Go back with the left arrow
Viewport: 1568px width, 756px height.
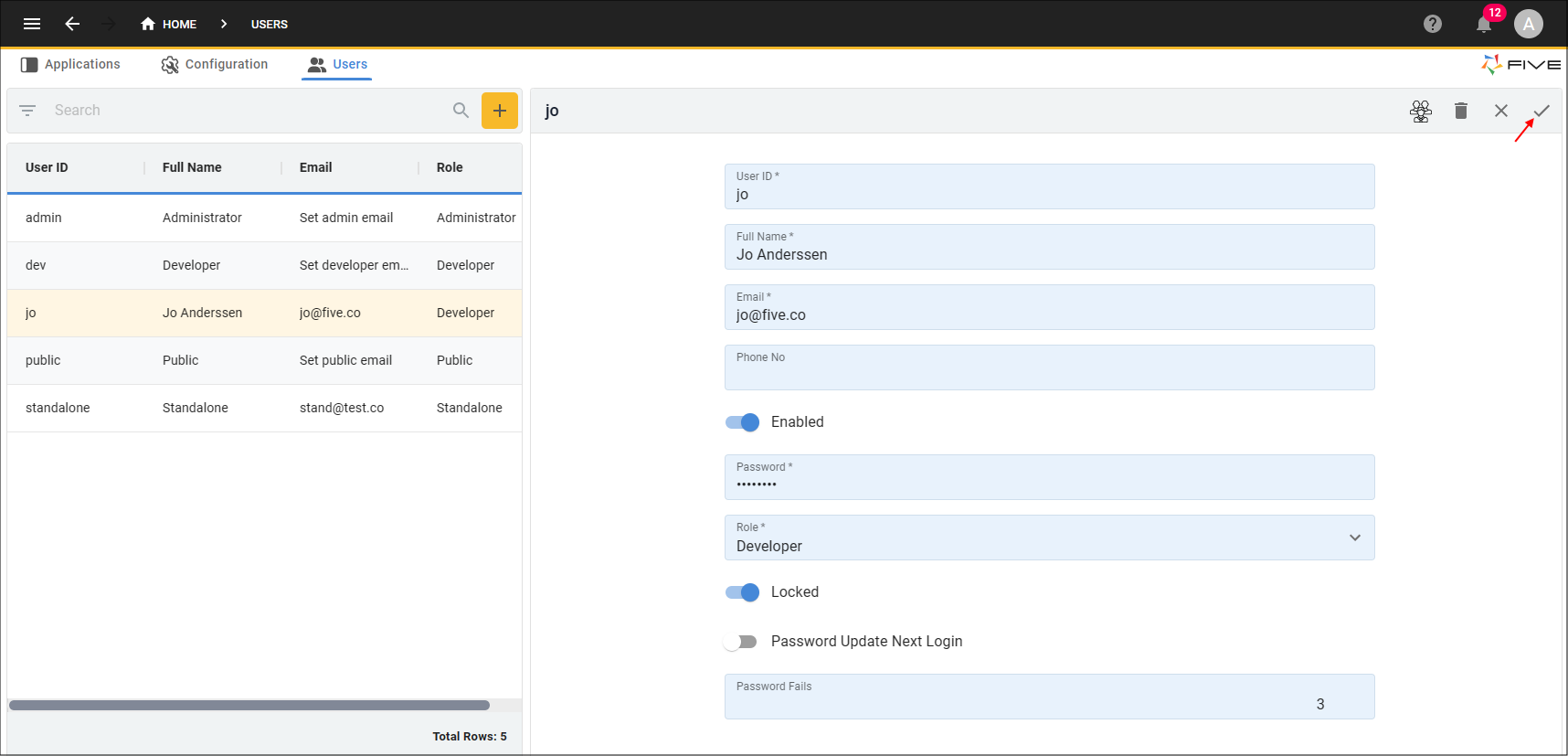[x=72, y=24]
